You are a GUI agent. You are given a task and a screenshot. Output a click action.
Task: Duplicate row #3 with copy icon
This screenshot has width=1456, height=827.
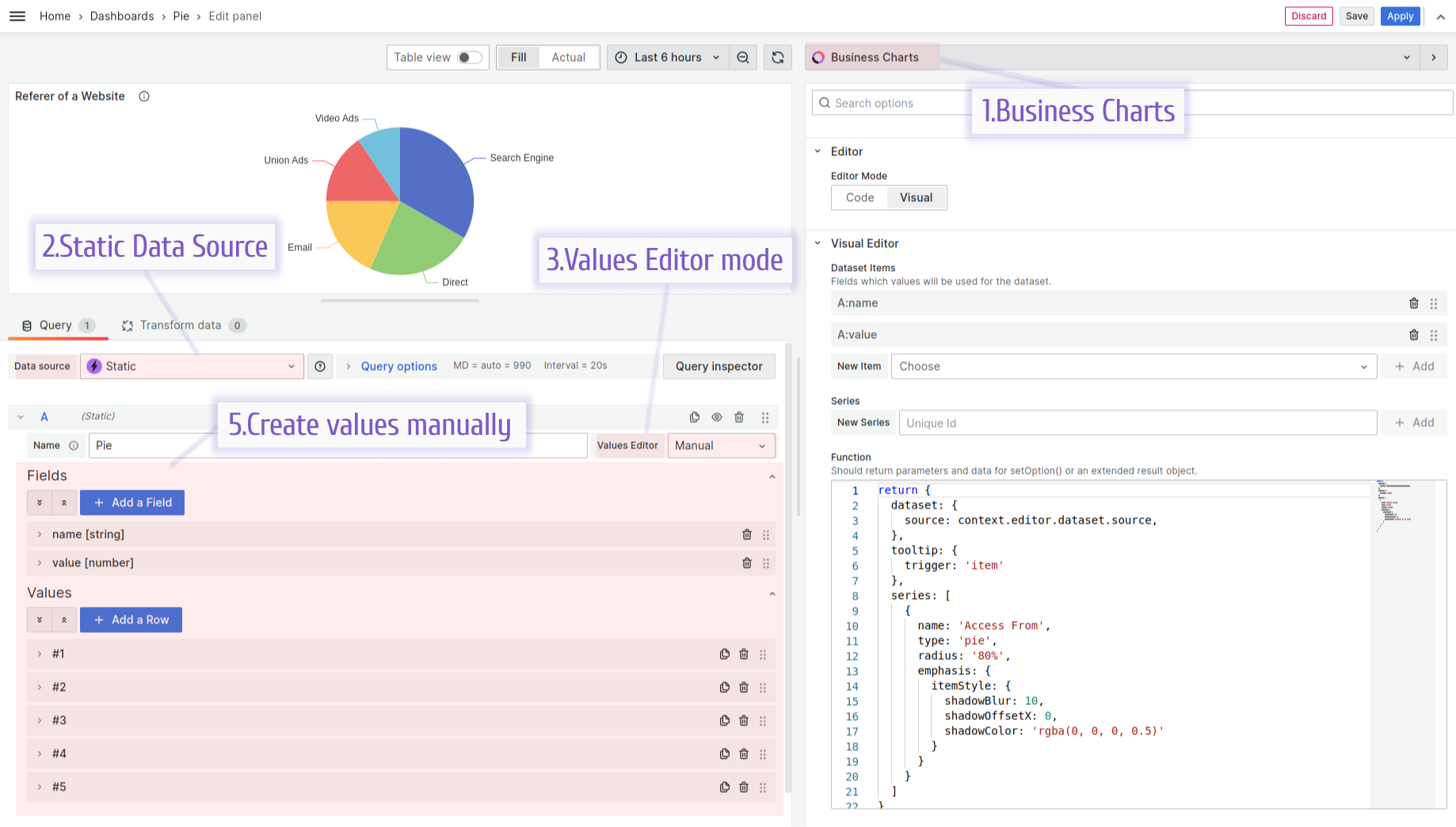point(724,721)
